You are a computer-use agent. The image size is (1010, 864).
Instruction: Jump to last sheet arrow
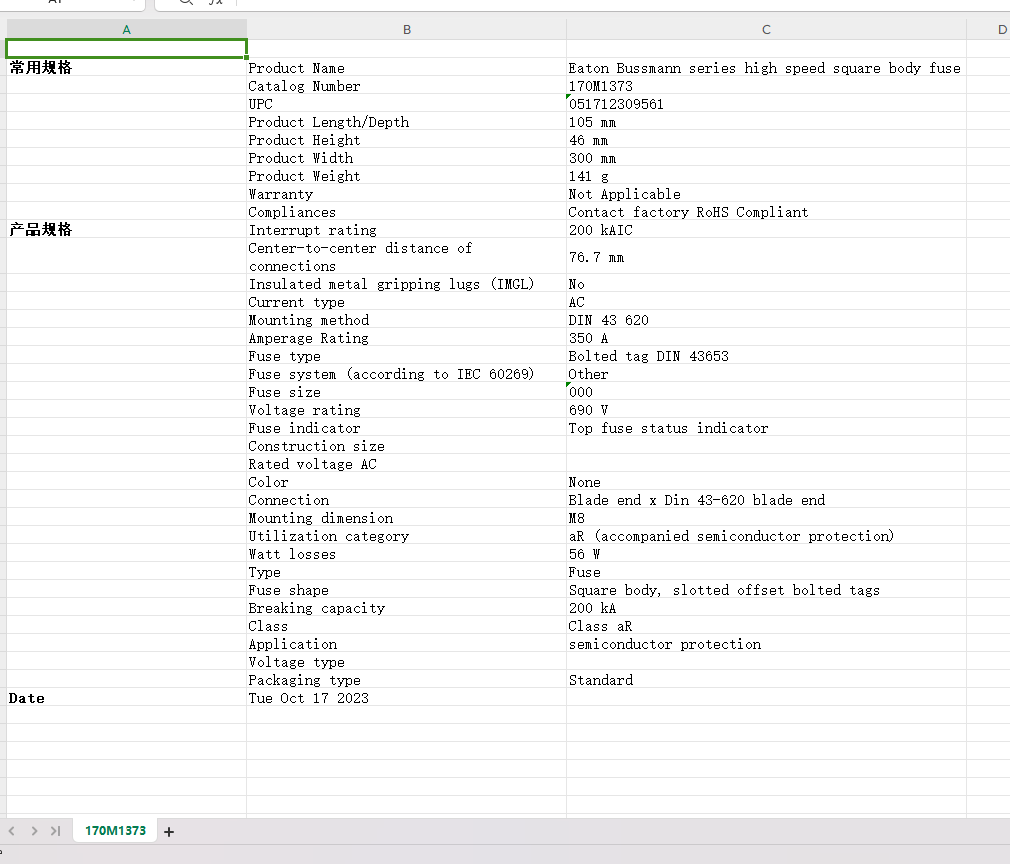coord(56,831)
